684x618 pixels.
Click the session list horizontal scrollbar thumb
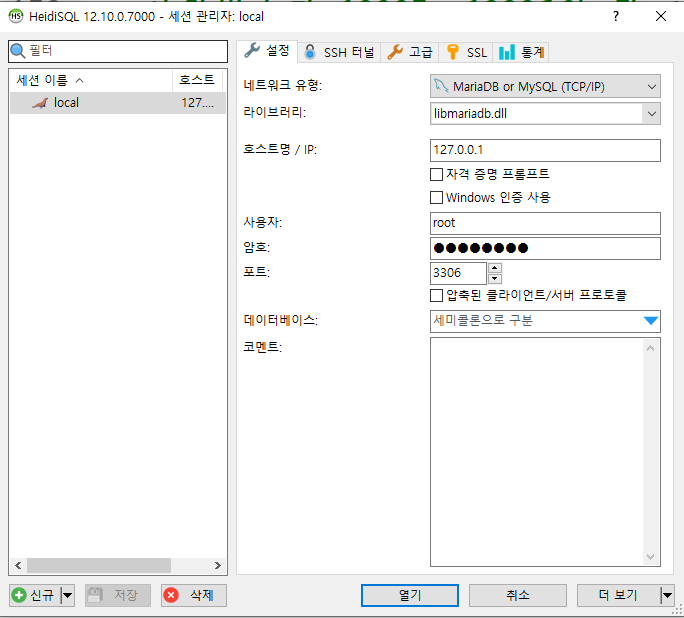tap(99, 566)
